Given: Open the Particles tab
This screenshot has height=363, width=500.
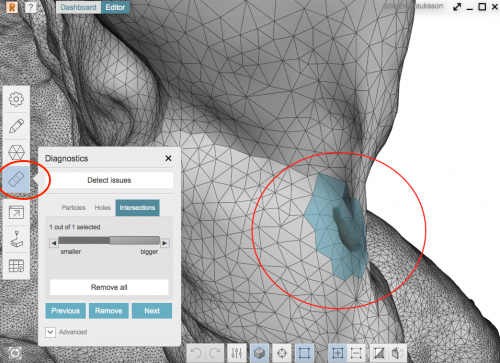Looking at the screenshot, I should (73, 208).
